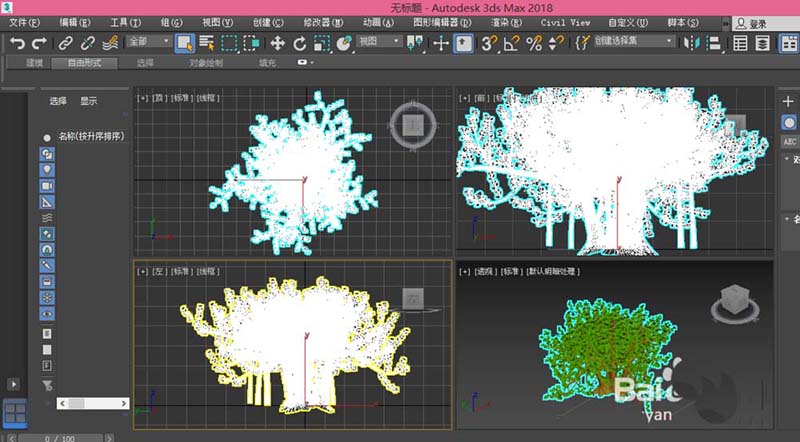Open the 编辑(E) menu
800x442 pixels.
pyautogui.click(x=74, y=22)
